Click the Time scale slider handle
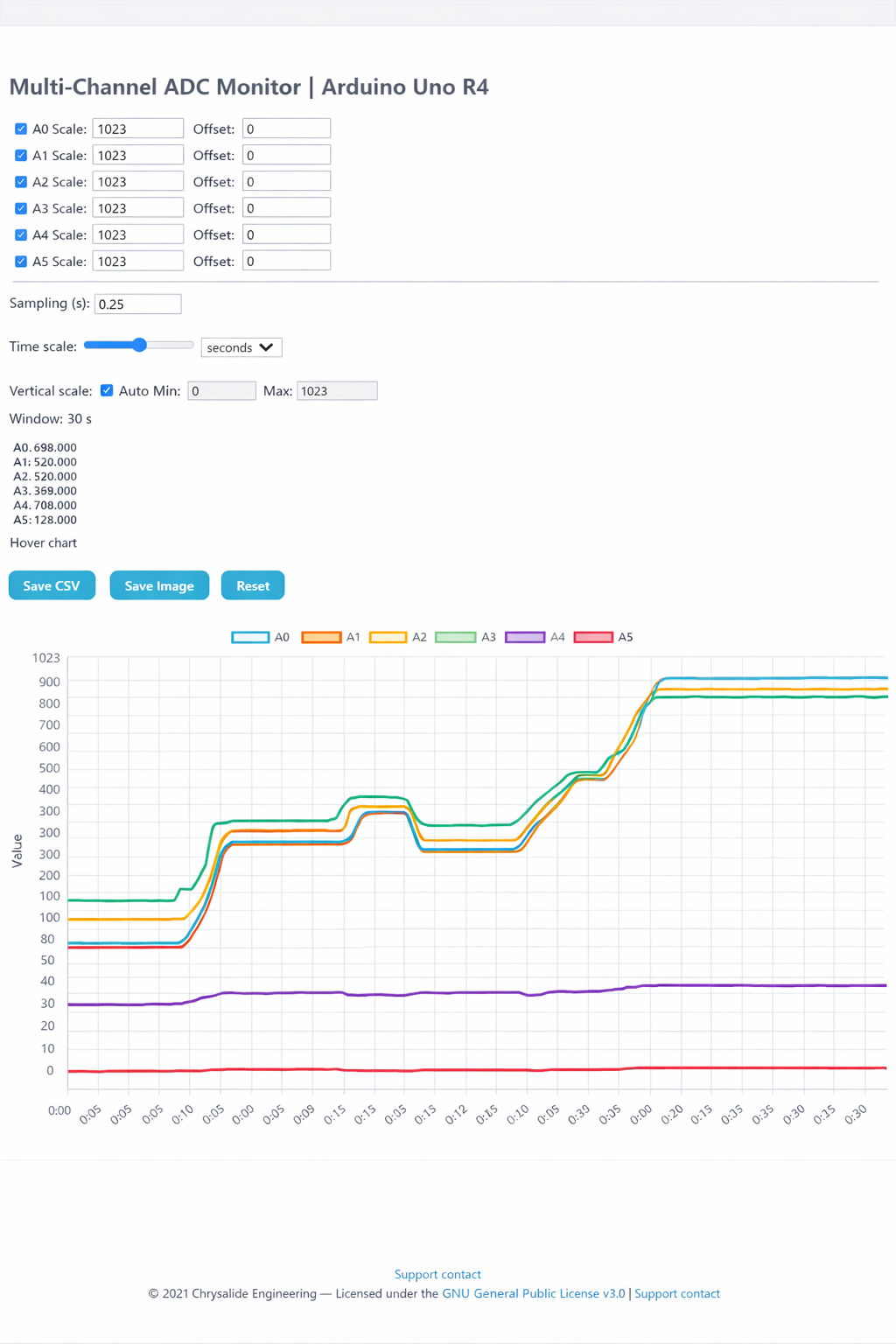 139,346
